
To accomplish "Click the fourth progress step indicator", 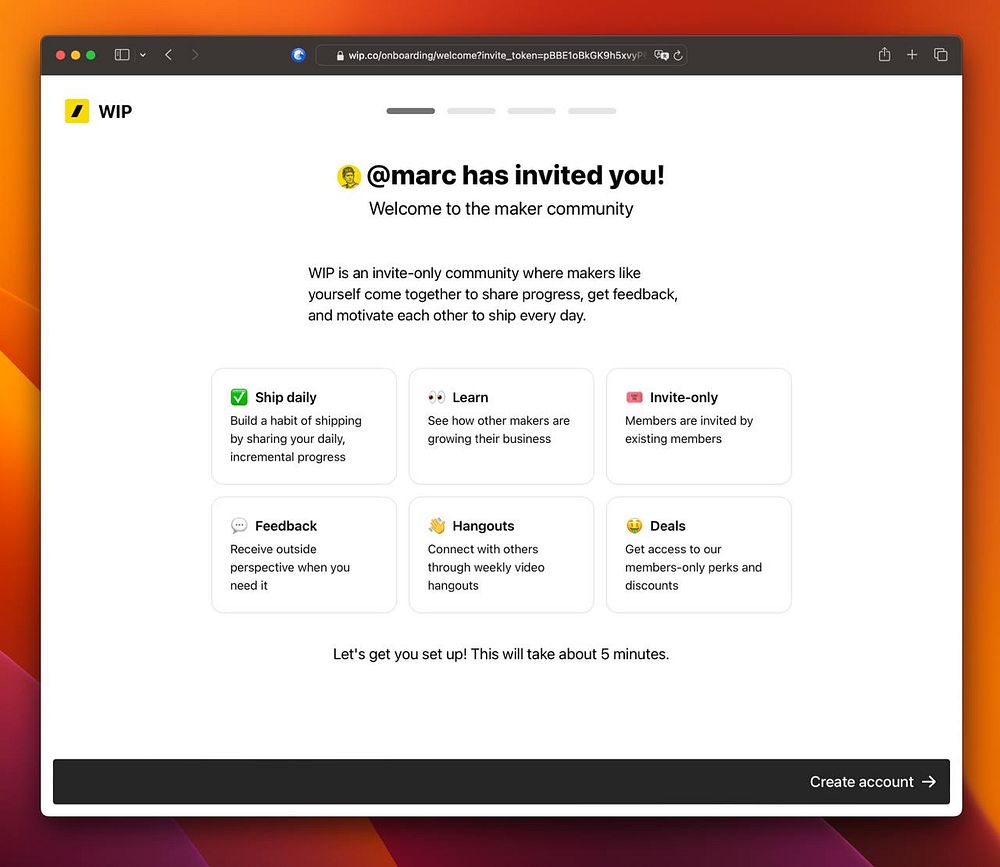I will click(592, 111).
